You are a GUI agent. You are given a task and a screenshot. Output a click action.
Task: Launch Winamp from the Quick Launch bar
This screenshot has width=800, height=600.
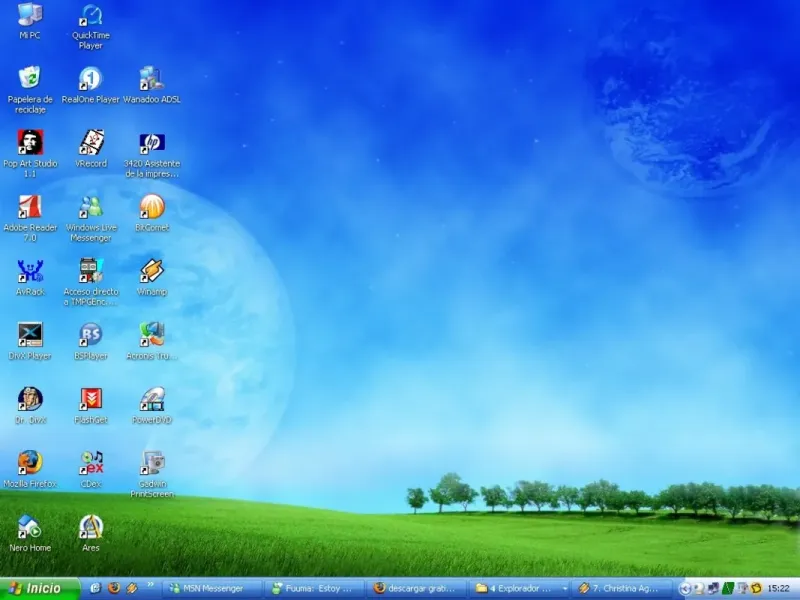[132, 588]
